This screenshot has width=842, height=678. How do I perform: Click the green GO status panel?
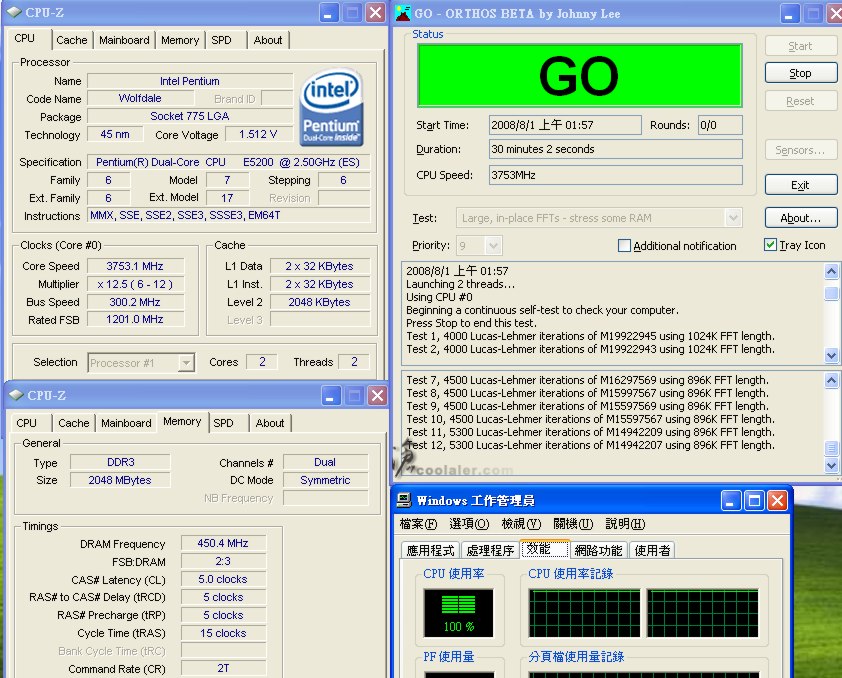579,76
